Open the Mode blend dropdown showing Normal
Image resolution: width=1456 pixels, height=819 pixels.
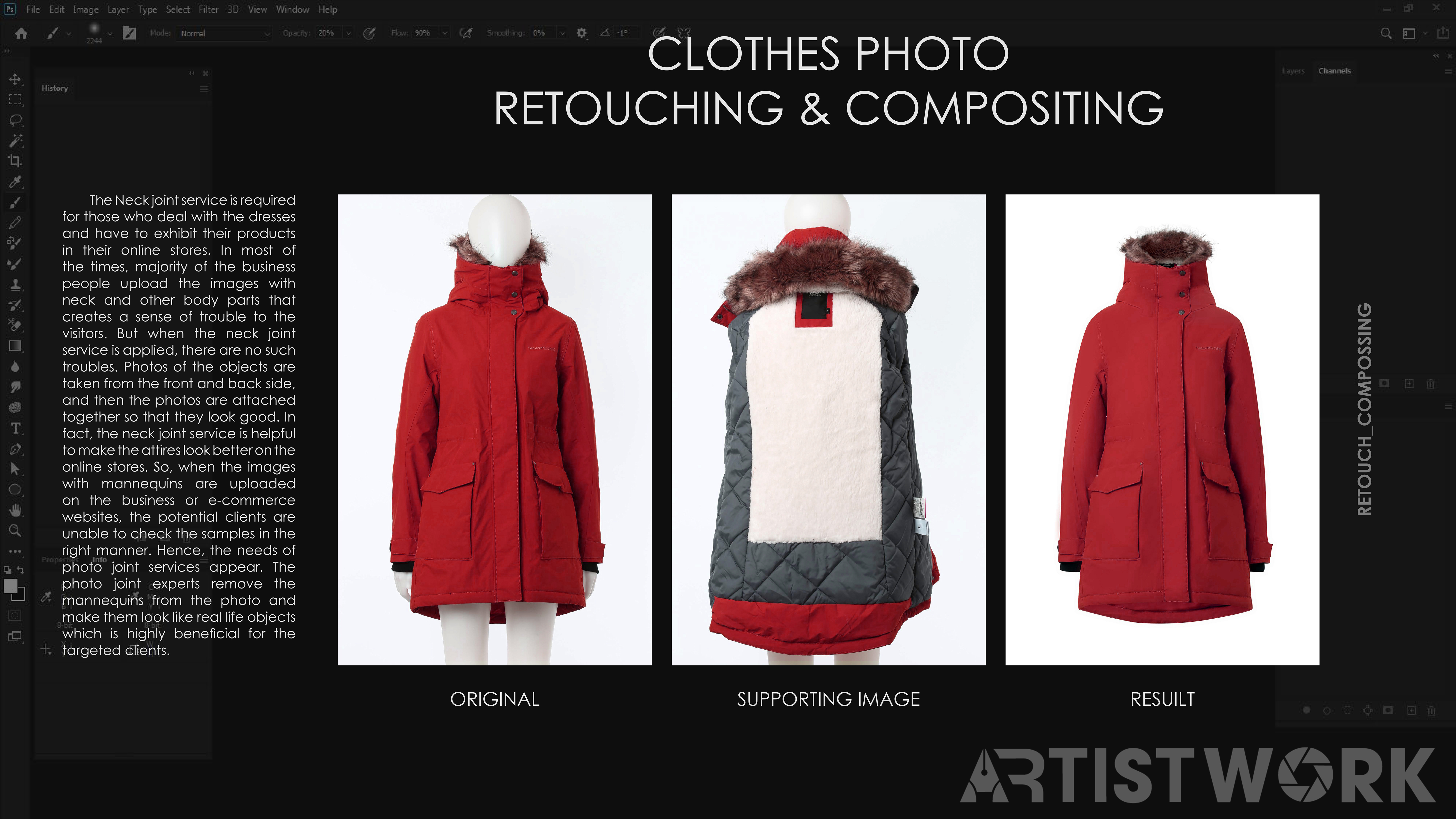tap(225, 33)
